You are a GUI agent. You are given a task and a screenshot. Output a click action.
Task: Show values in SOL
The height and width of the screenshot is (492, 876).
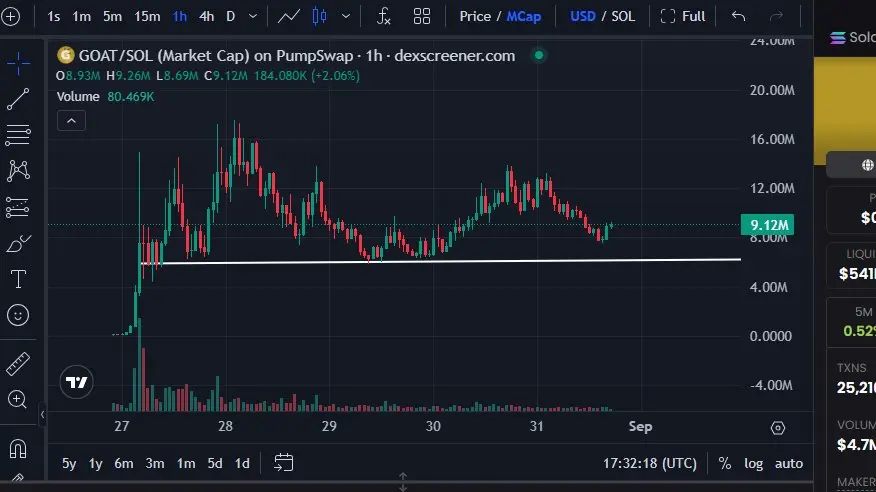point(623,17)
